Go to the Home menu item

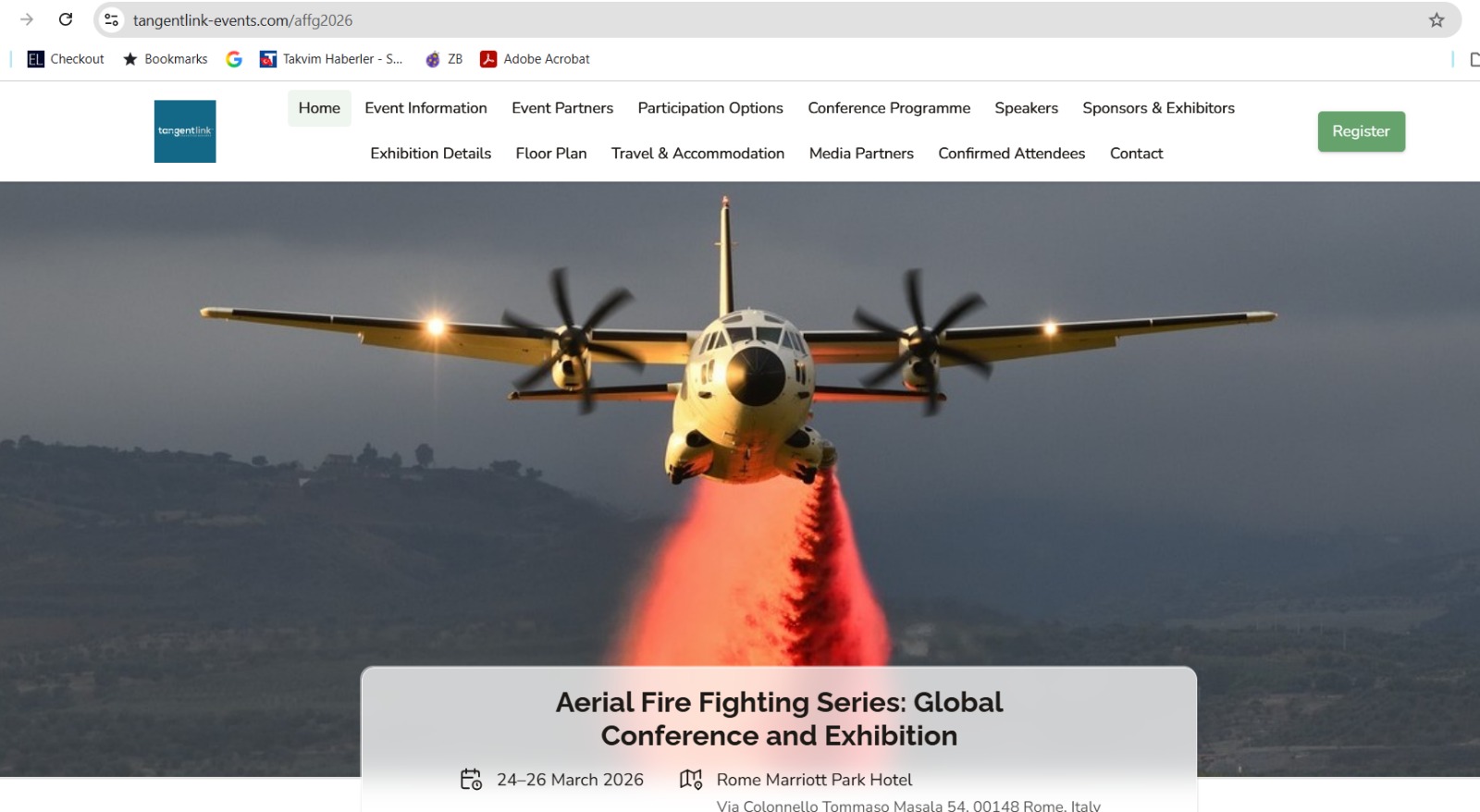pyautogui.click(x=319, y=108)
